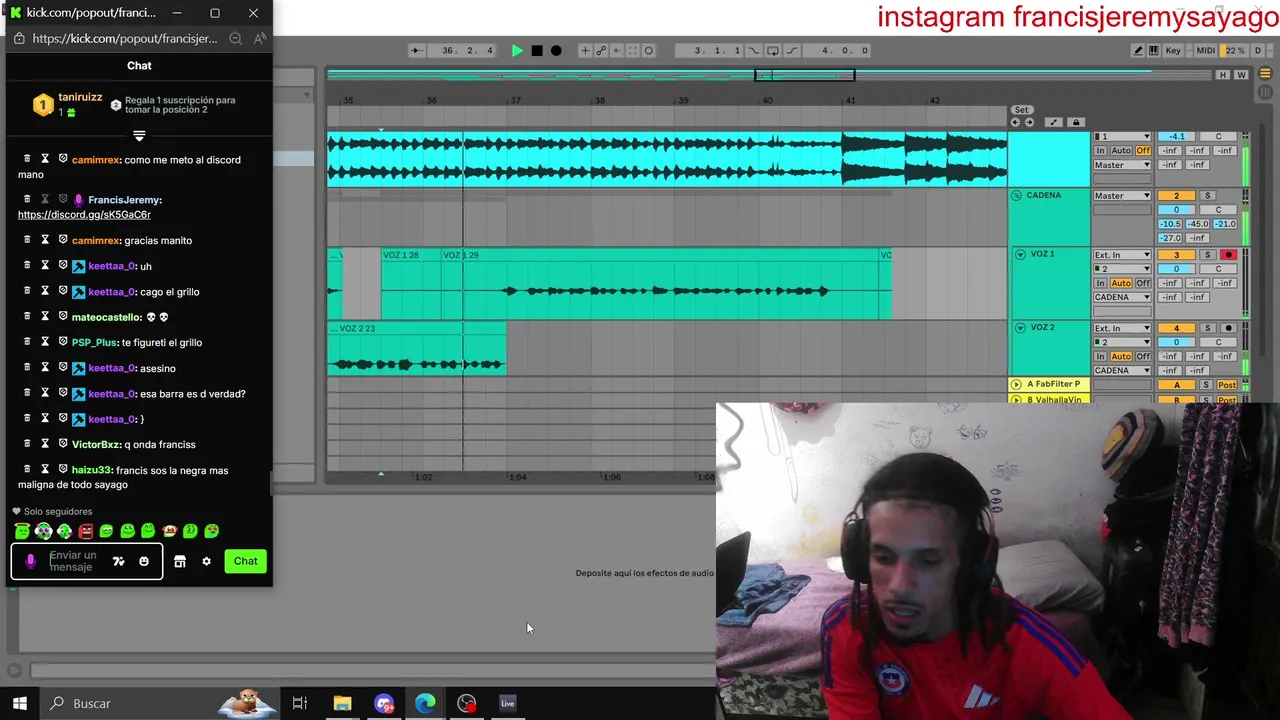
Task: Toggle Punch-In switch in transport
Action: click(754, 50)
